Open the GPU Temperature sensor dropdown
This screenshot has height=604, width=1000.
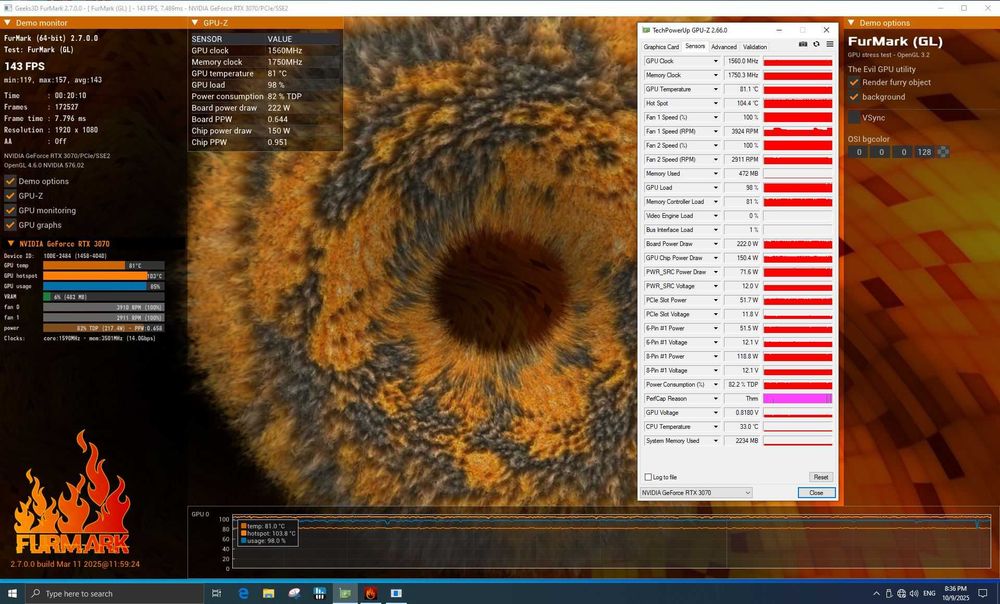716,89
